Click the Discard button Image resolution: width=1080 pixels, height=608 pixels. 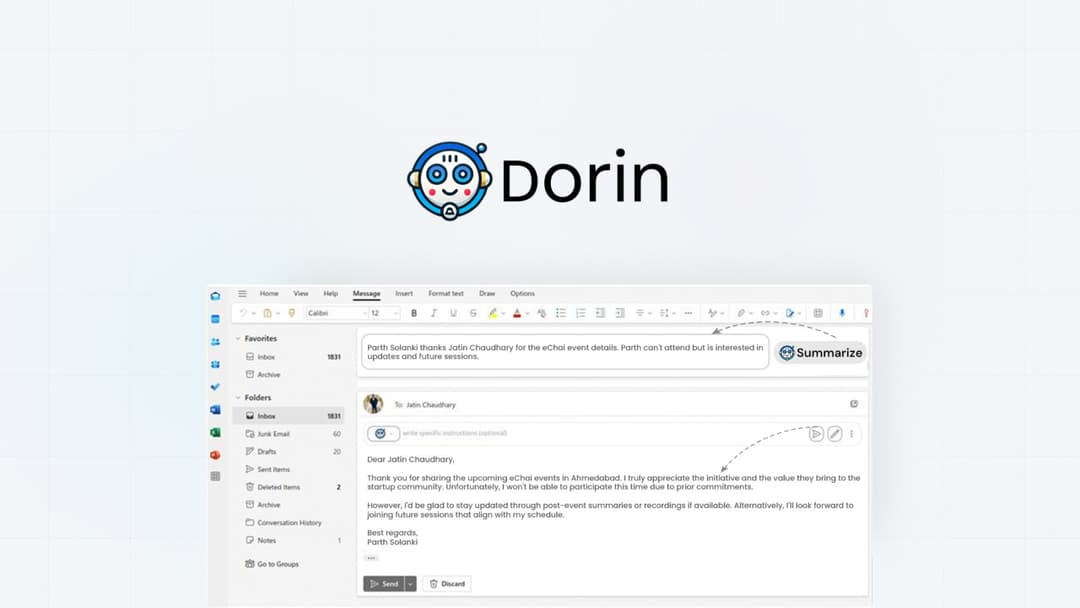tap(447, 583)
